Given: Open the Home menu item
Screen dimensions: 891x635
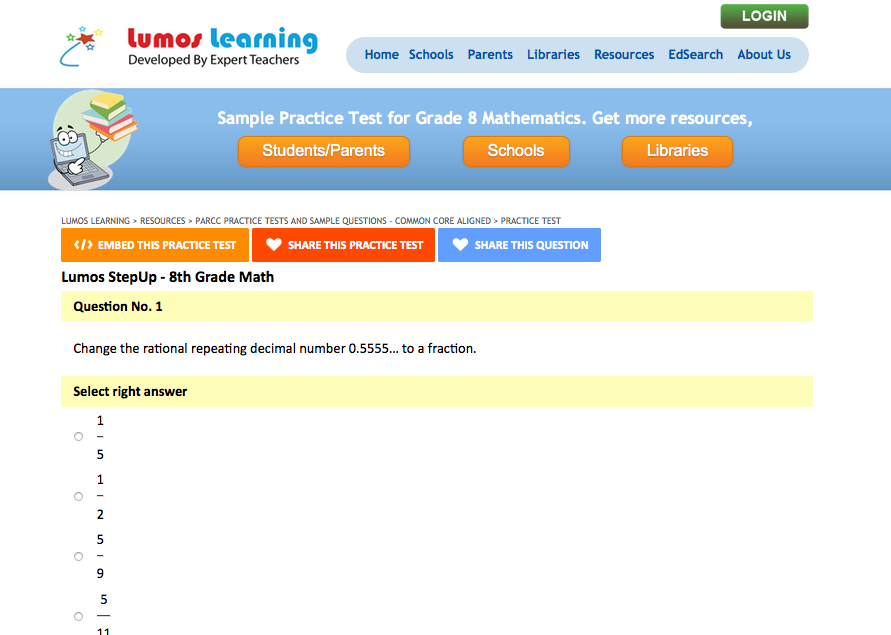Looking at the screenshot, I should point(381,55).
